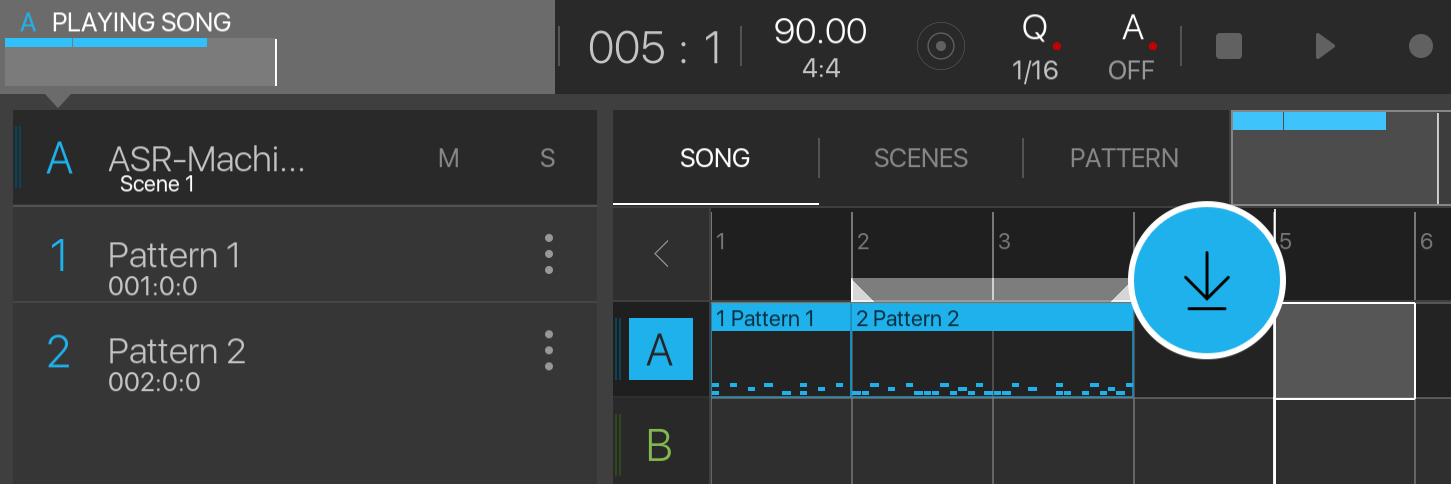
Task: Select the green track B label
Action: point(659,444)
